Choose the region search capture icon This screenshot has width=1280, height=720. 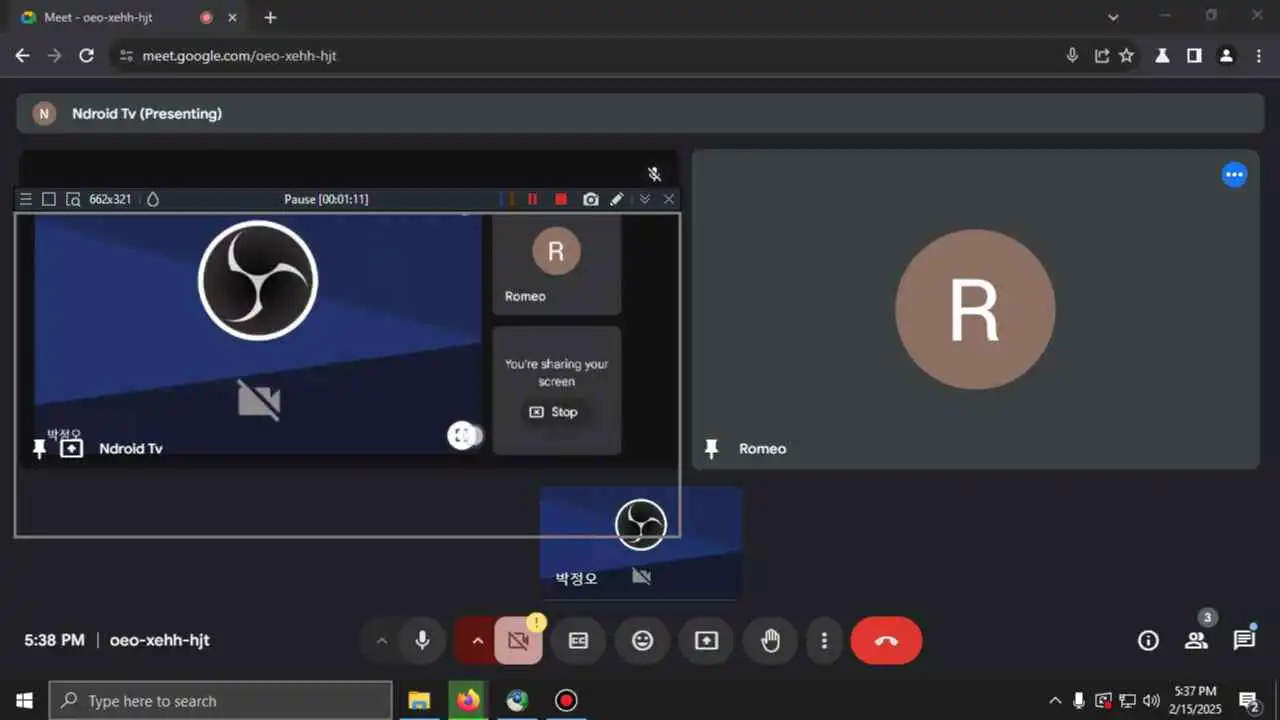click(73, 199)
